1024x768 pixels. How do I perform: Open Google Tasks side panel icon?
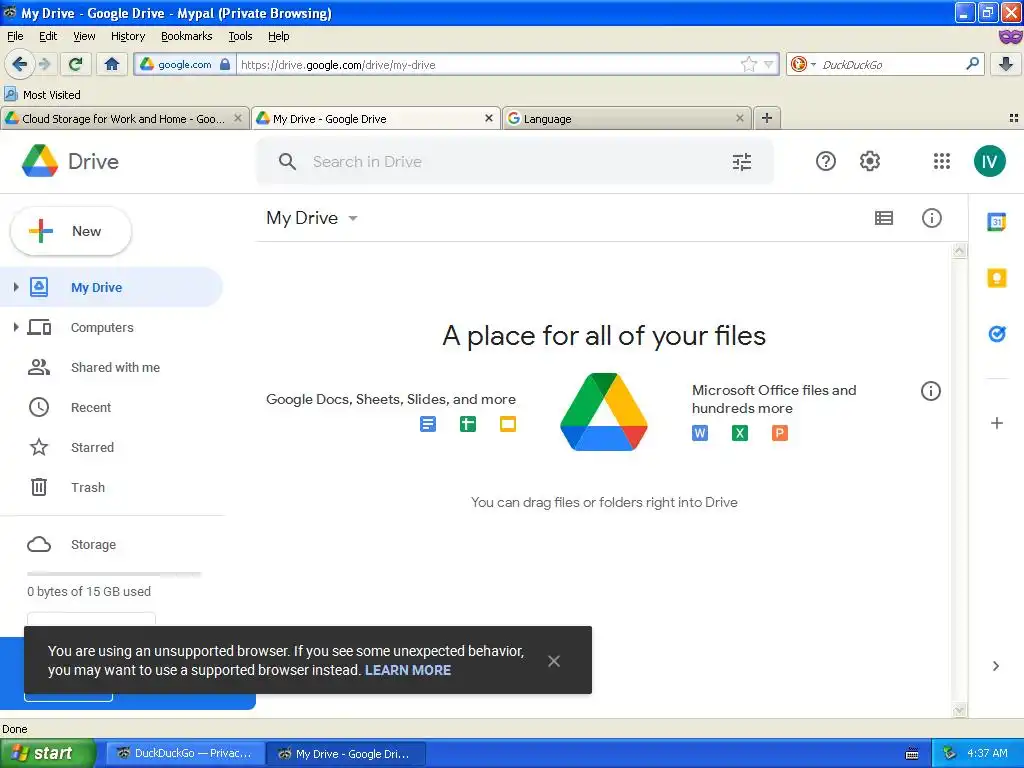click(x=997, y=334)
